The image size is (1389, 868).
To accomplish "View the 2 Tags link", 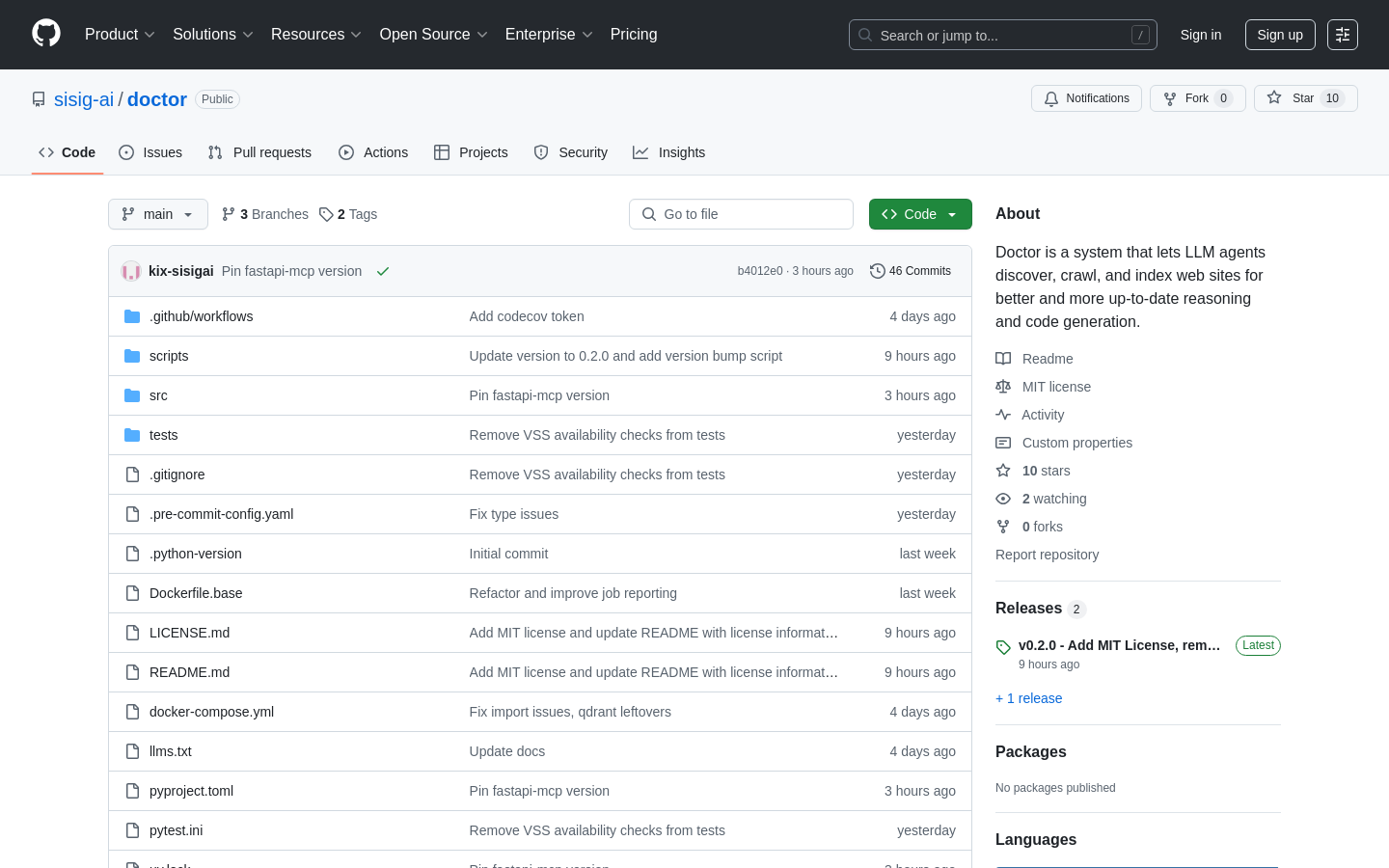I will click(348, 214).
